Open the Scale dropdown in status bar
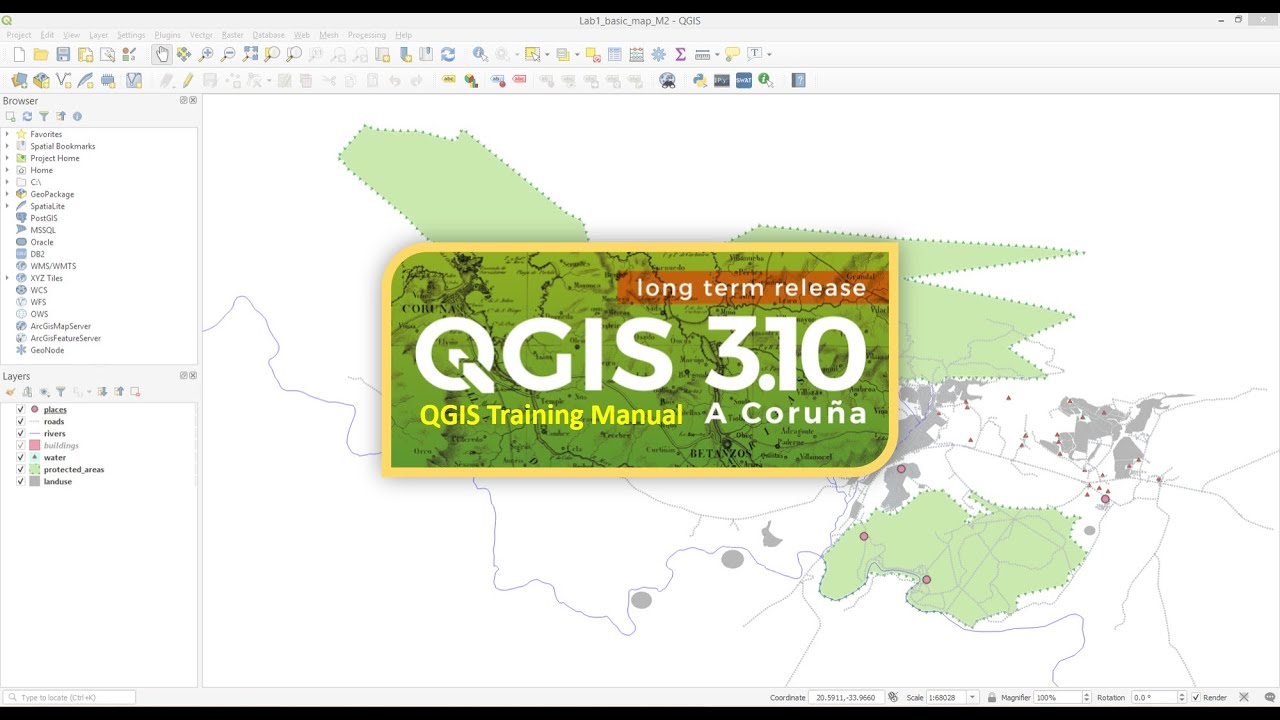 [972, 697]
